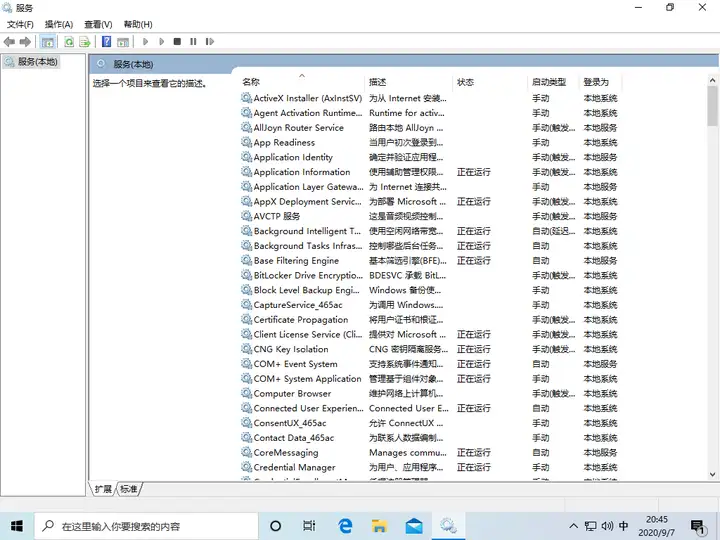Click the taskbar search box
The image size is (720, 540).
[x=146, y=526]
